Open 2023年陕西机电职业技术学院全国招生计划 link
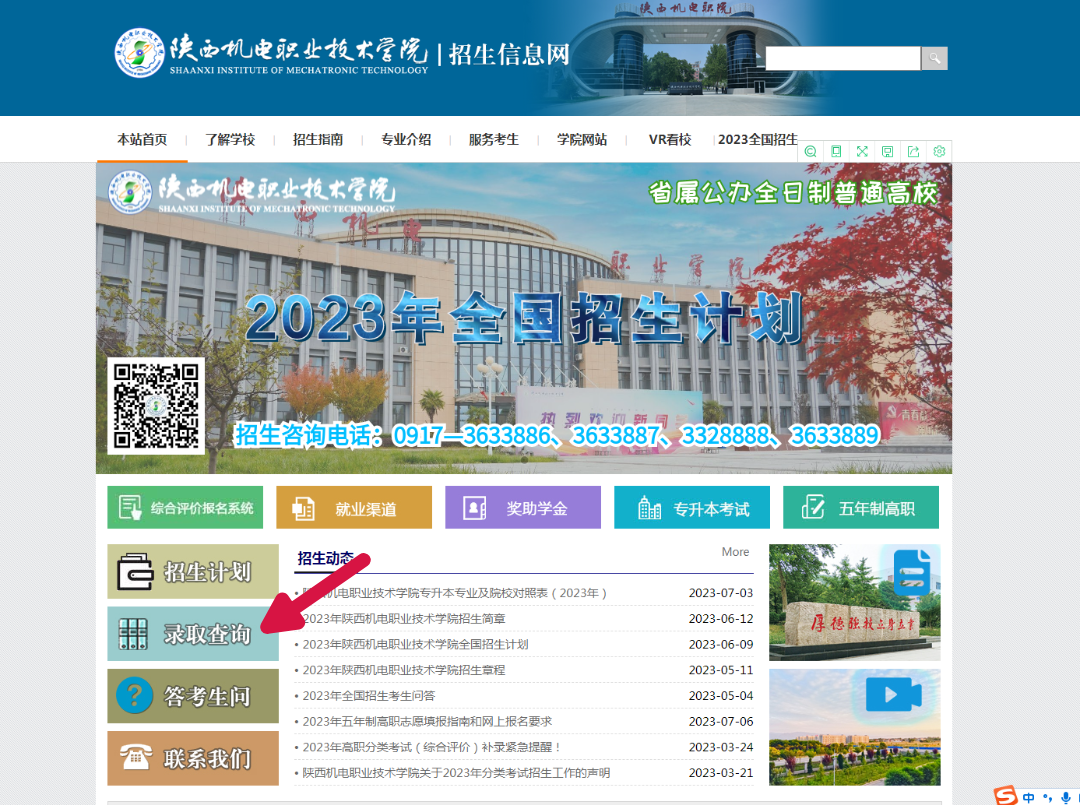The image size is (1080, 805). point(415,644)
